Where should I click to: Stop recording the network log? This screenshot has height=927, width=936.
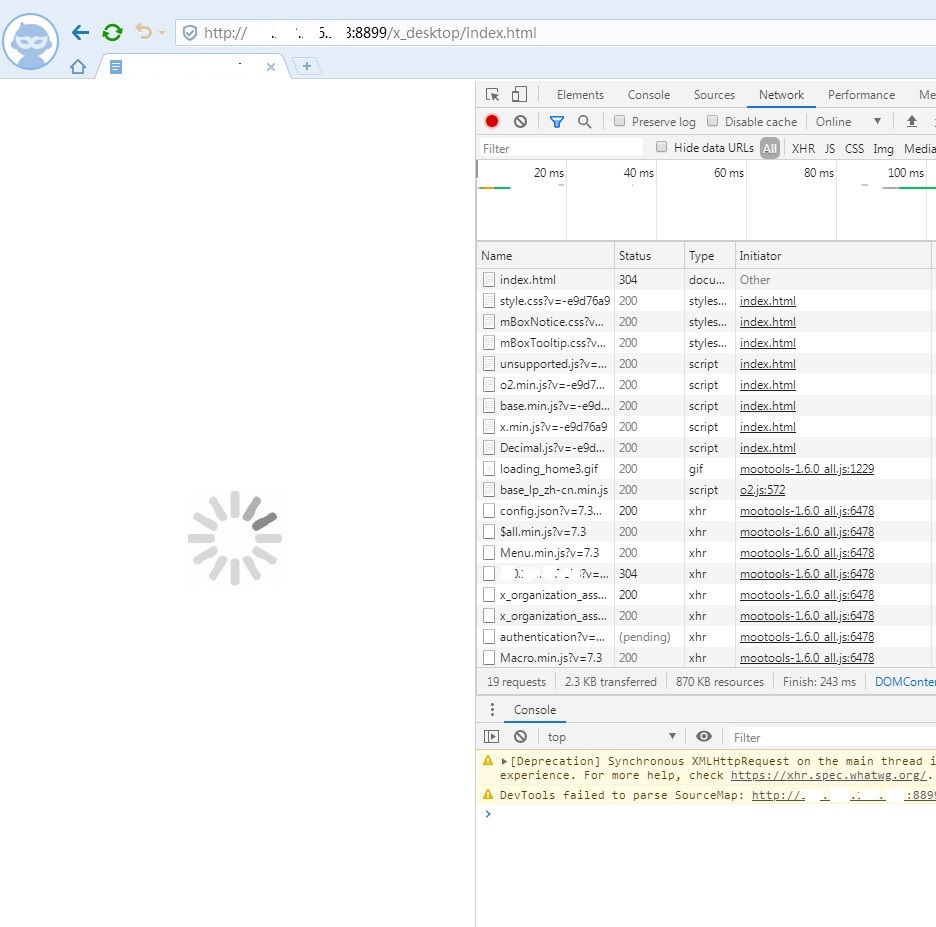492,121
